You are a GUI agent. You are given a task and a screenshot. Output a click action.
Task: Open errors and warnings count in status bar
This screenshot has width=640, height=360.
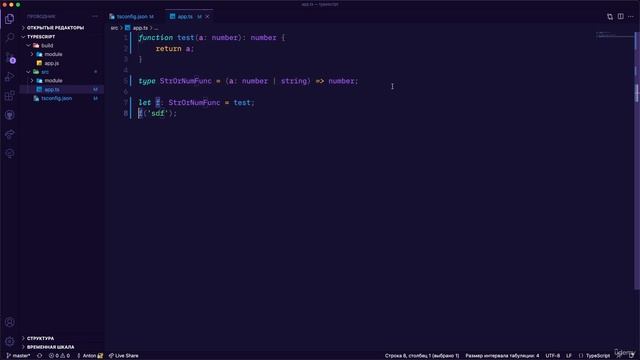59,356
